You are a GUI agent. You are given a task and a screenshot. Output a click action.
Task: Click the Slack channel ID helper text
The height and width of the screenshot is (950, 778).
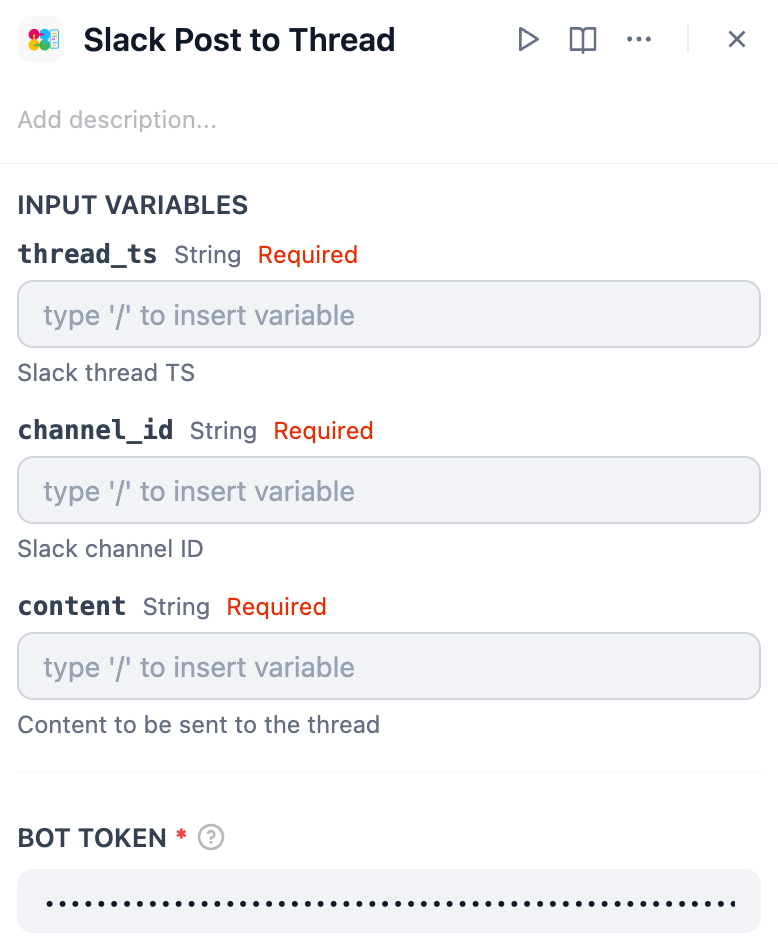(111, 549)
